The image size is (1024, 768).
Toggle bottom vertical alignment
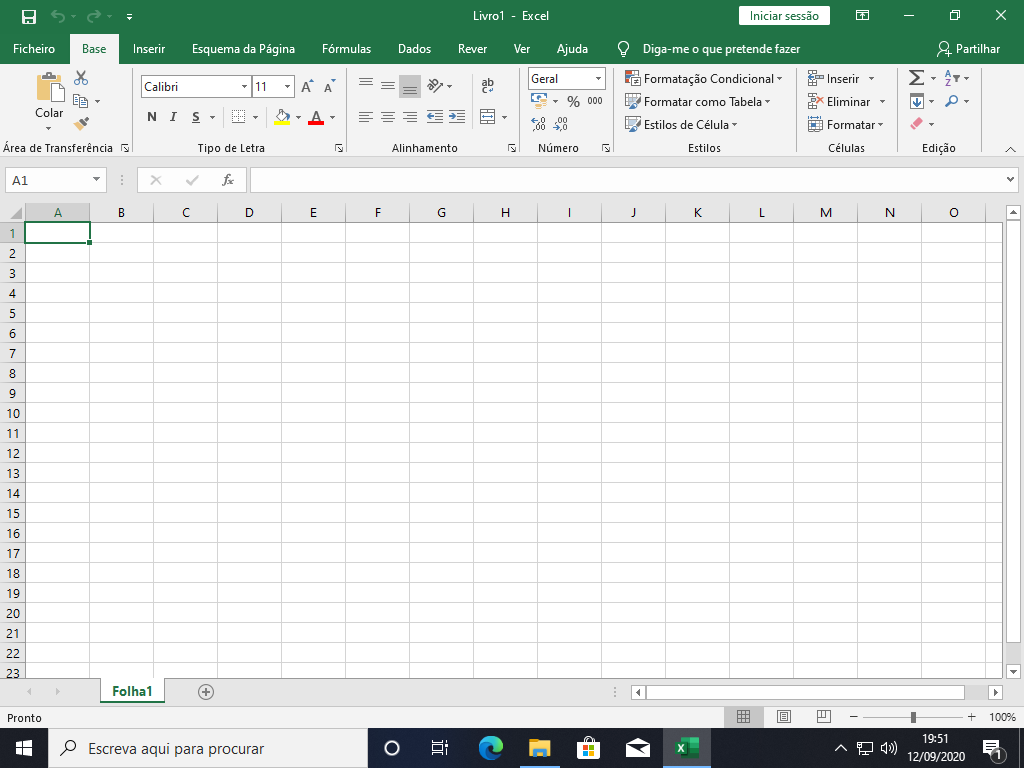pos(410,86)
